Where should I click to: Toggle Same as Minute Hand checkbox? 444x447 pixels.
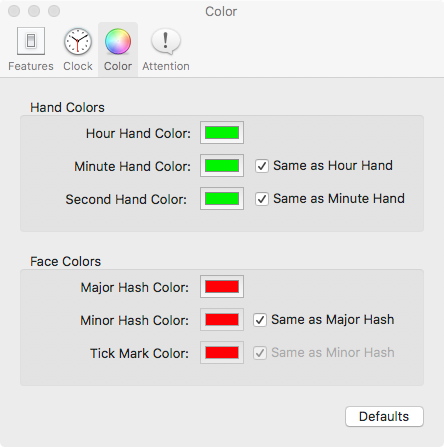click(x=262, y=199)
